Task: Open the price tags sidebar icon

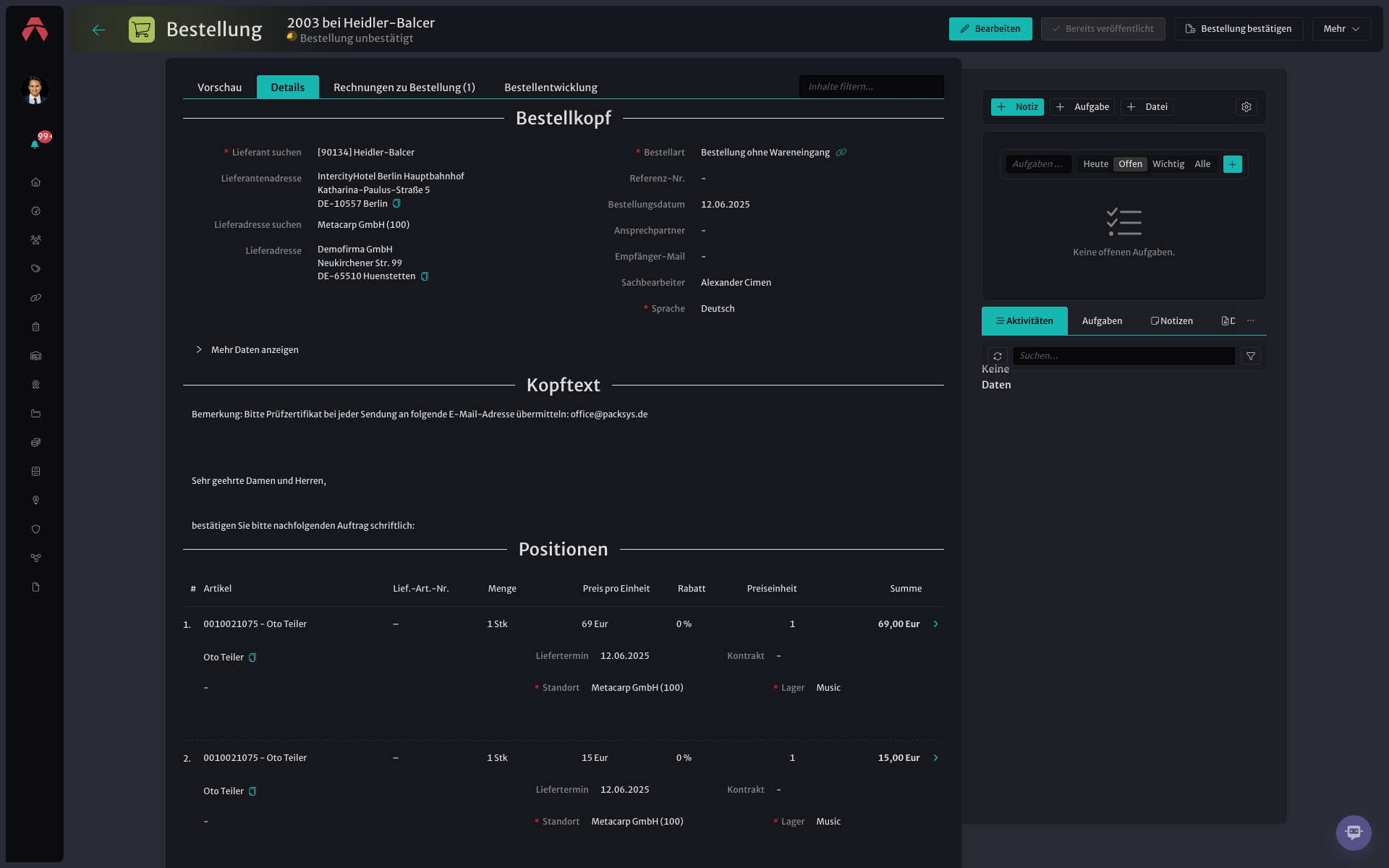Action: pyautogui.click(x=35, y=269)
